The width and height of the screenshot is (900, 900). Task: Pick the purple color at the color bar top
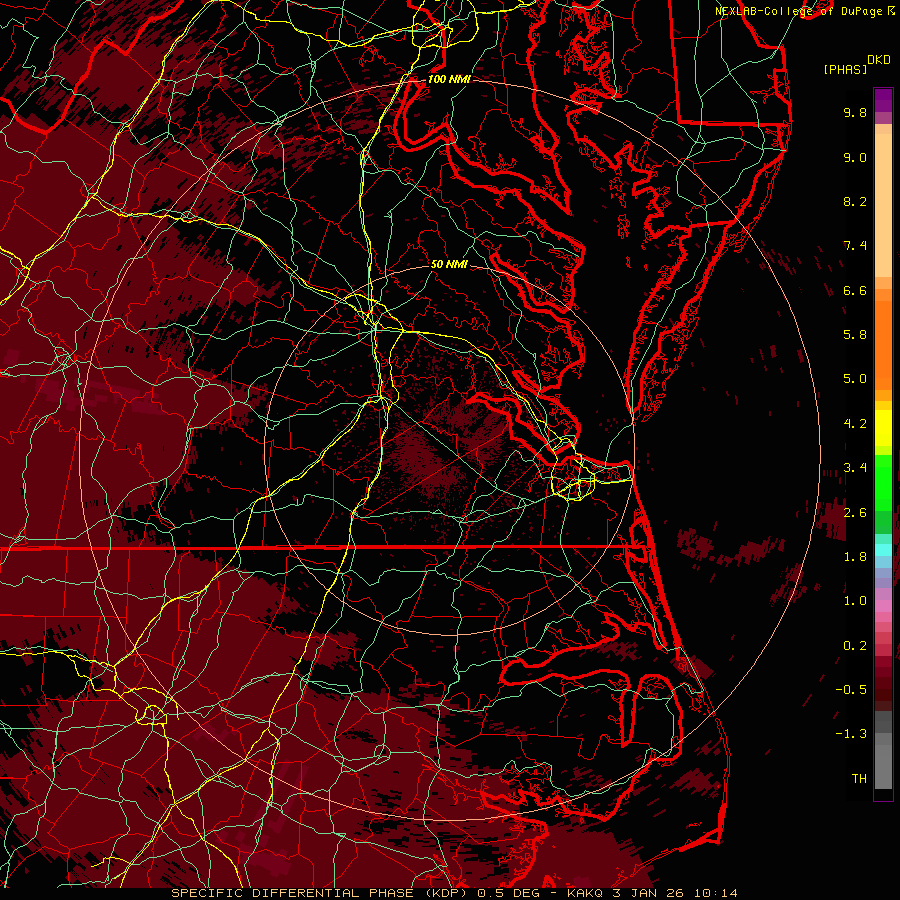(883, 100)
